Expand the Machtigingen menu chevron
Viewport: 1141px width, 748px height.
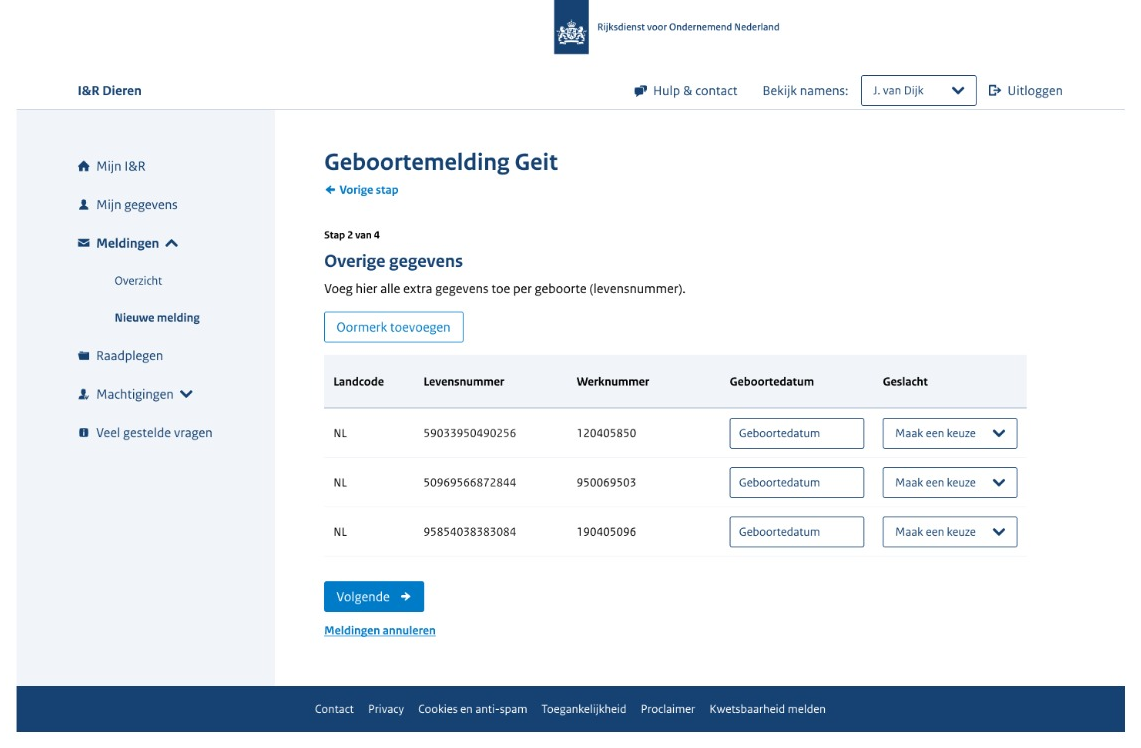pyautogui.click(x=186, y=394)
